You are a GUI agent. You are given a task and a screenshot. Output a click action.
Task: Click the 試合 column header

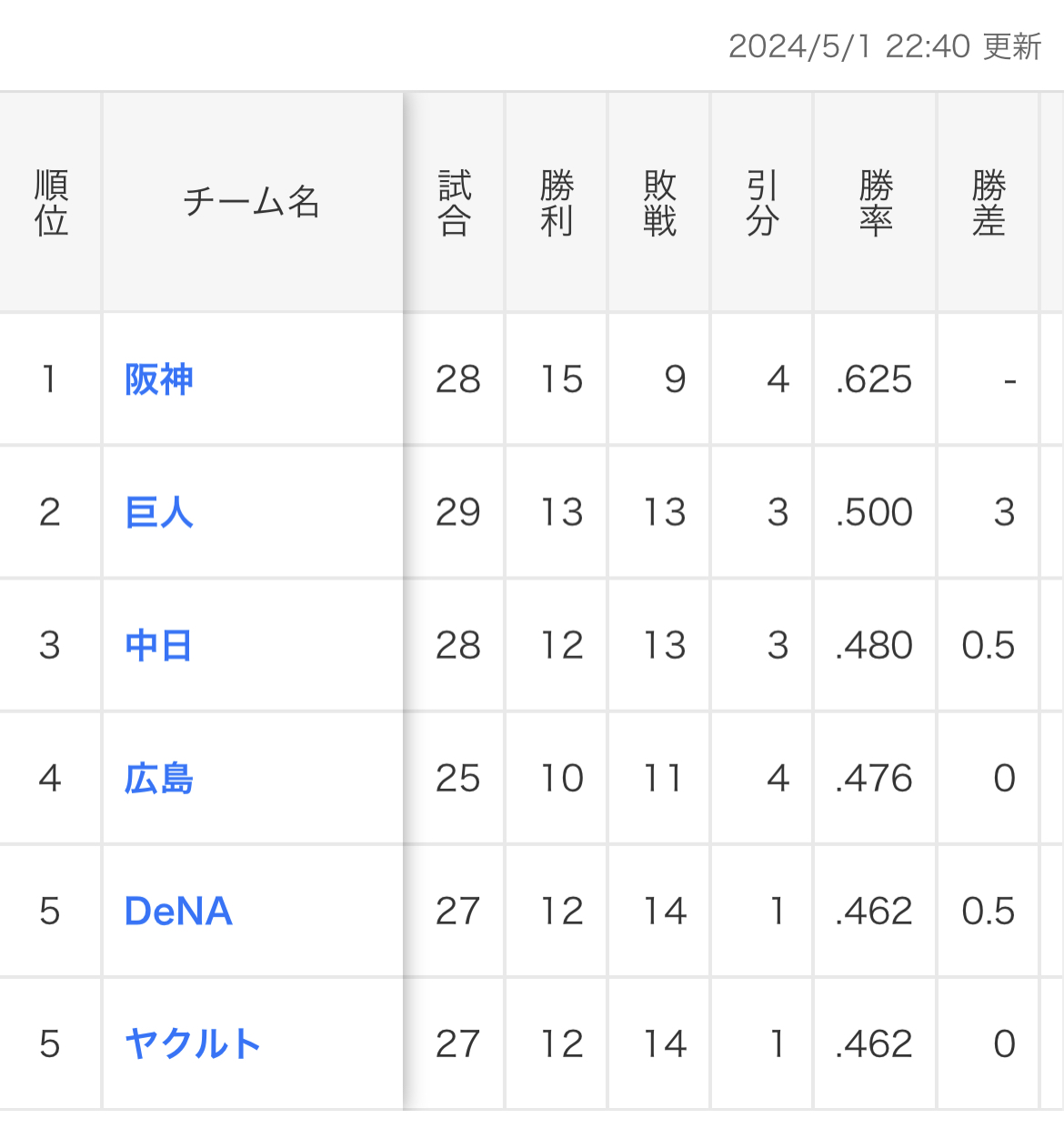click(455, 202)
